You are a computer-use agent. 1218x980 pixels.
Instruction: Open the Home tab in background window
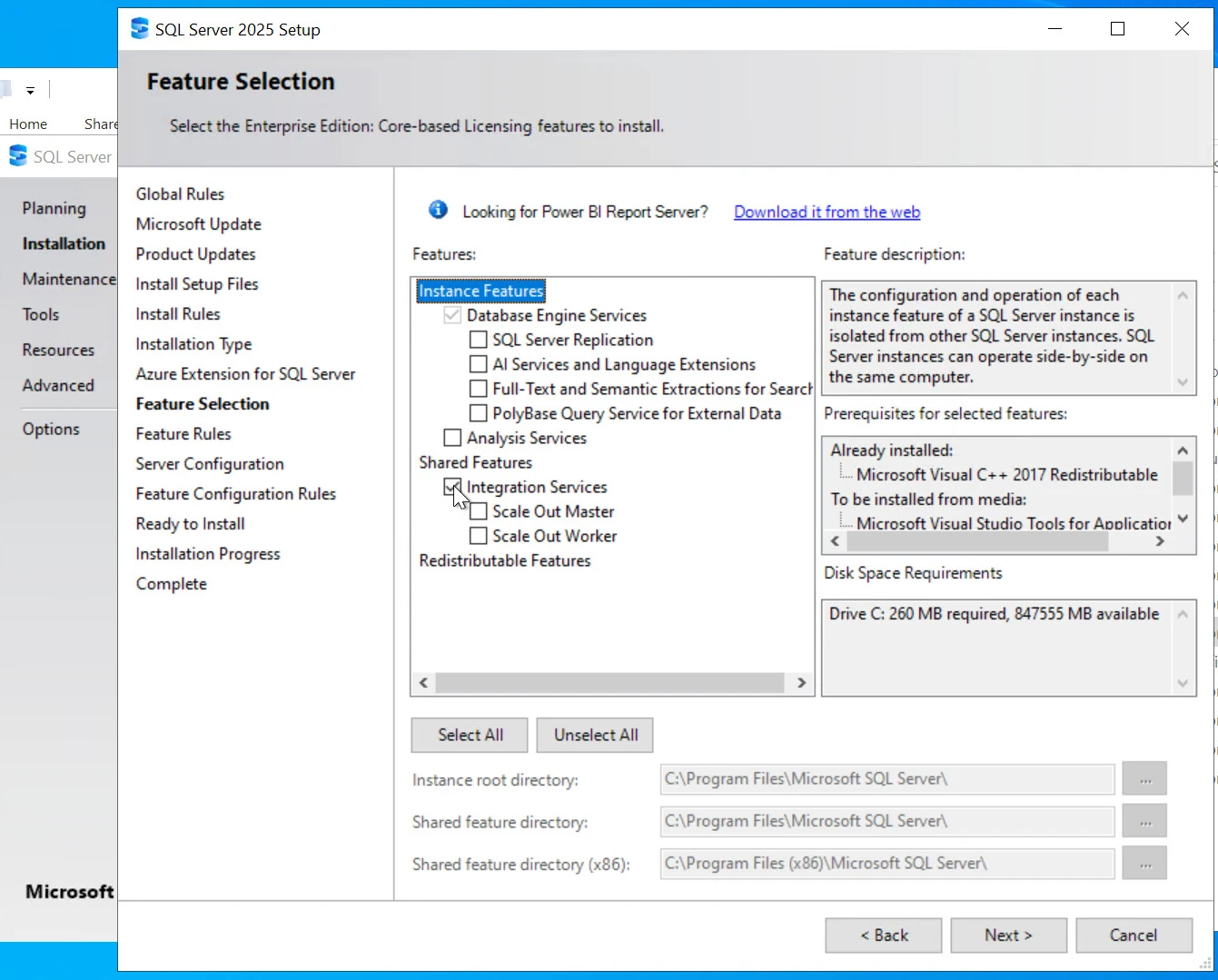click(28, 124)
